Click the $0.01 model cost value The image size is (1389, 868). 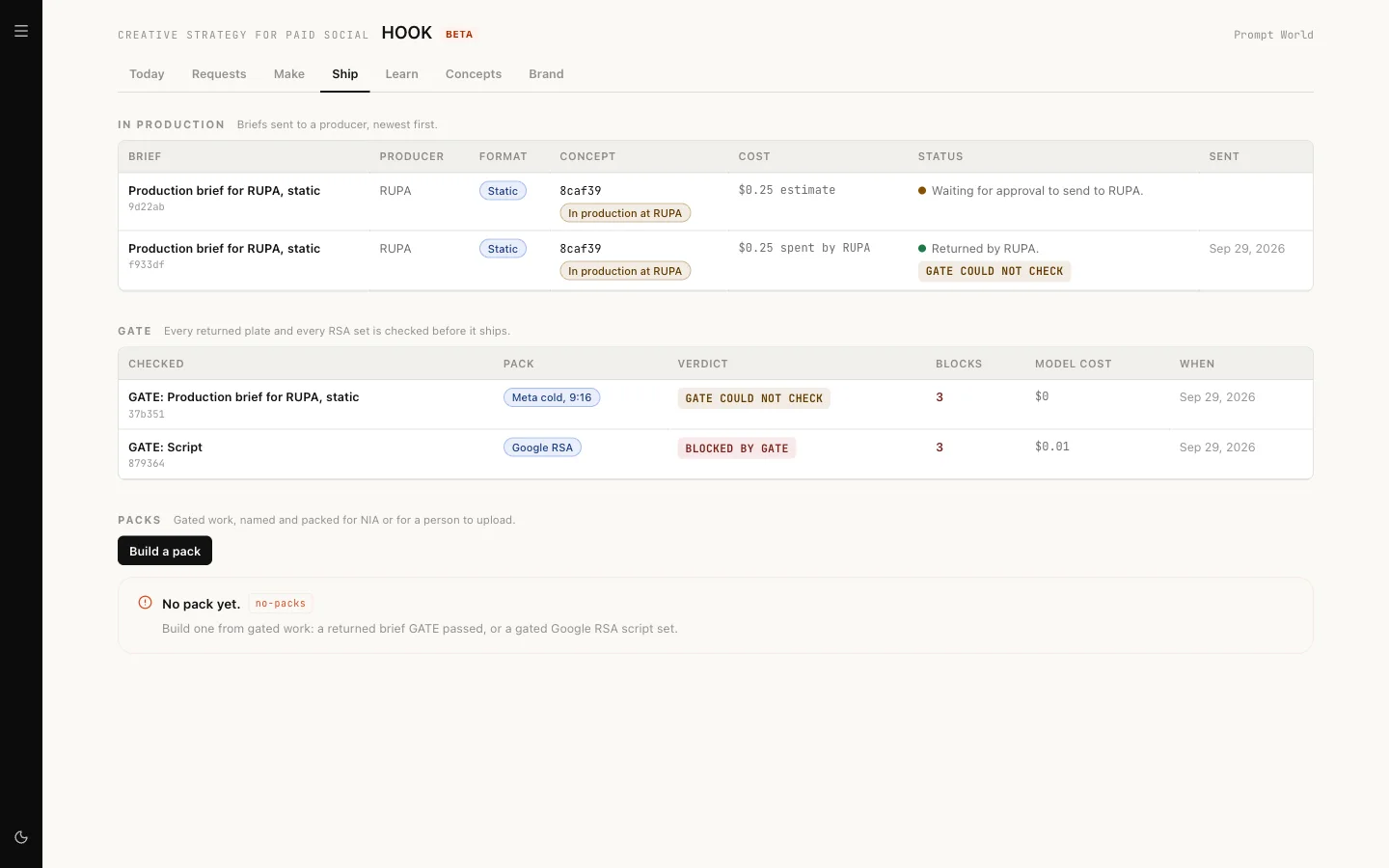(x=1052, y=447)
